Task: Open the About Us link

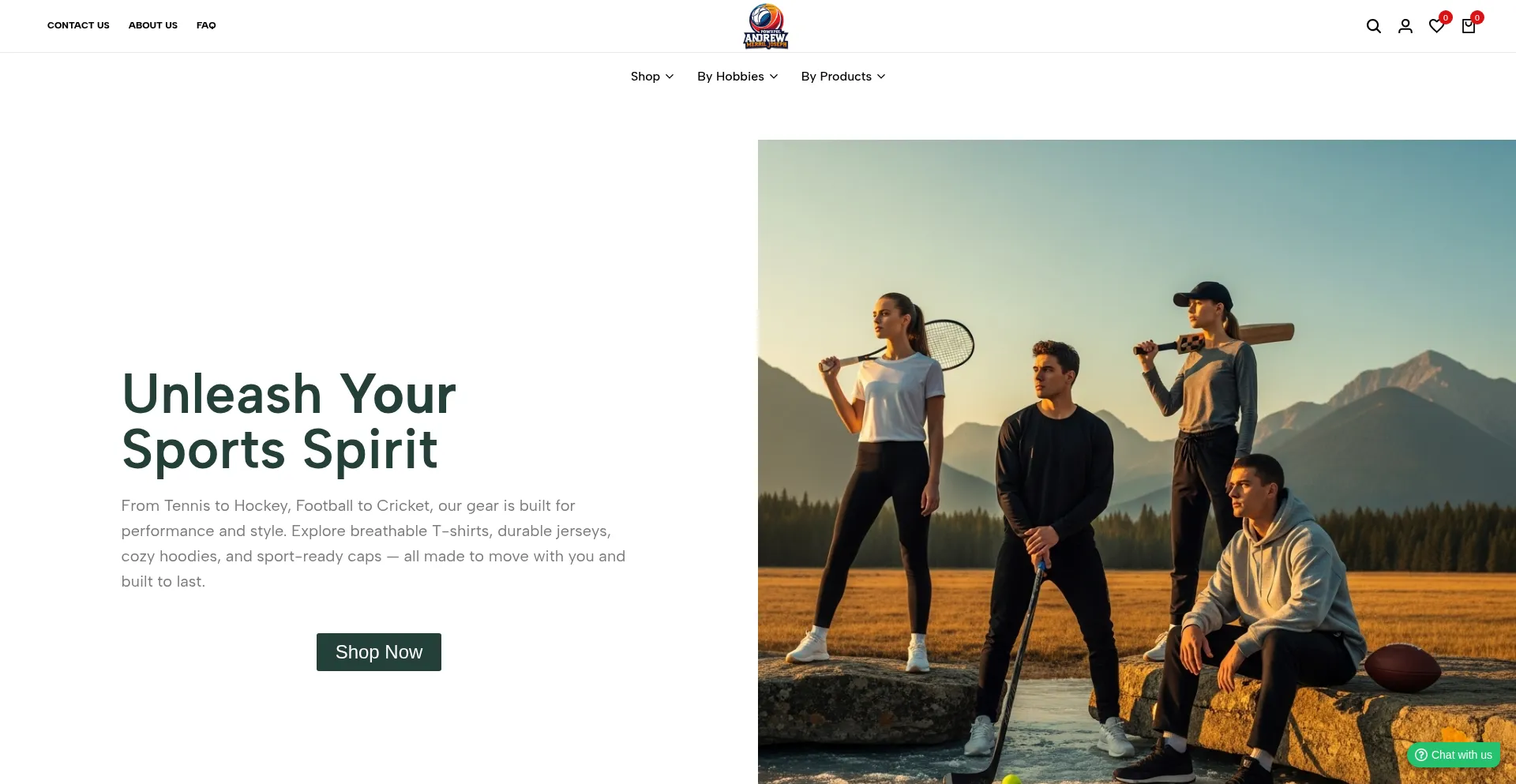Action: 153,25
